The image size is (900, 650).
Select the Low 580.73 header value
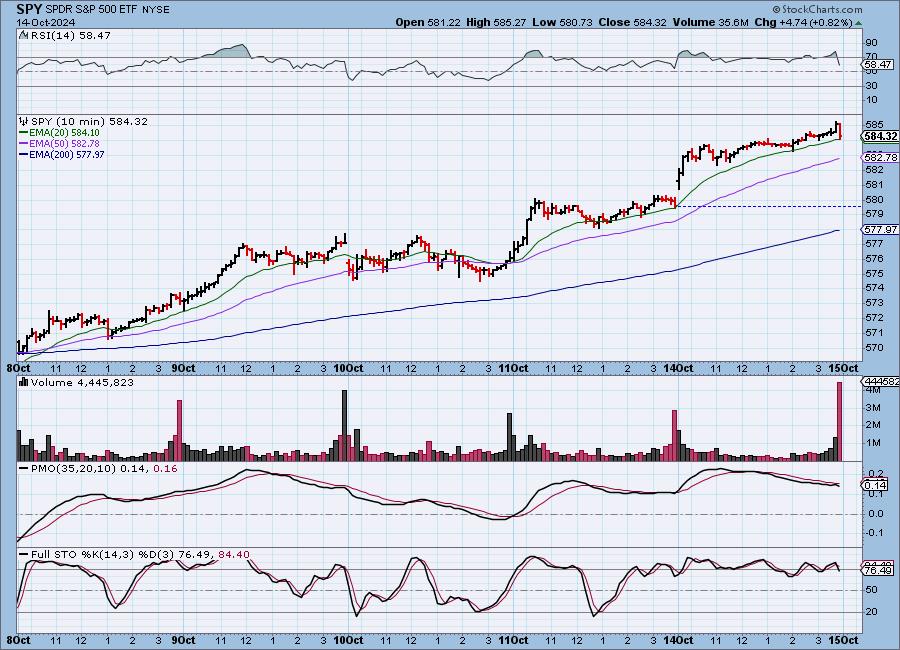coord(562,22)
